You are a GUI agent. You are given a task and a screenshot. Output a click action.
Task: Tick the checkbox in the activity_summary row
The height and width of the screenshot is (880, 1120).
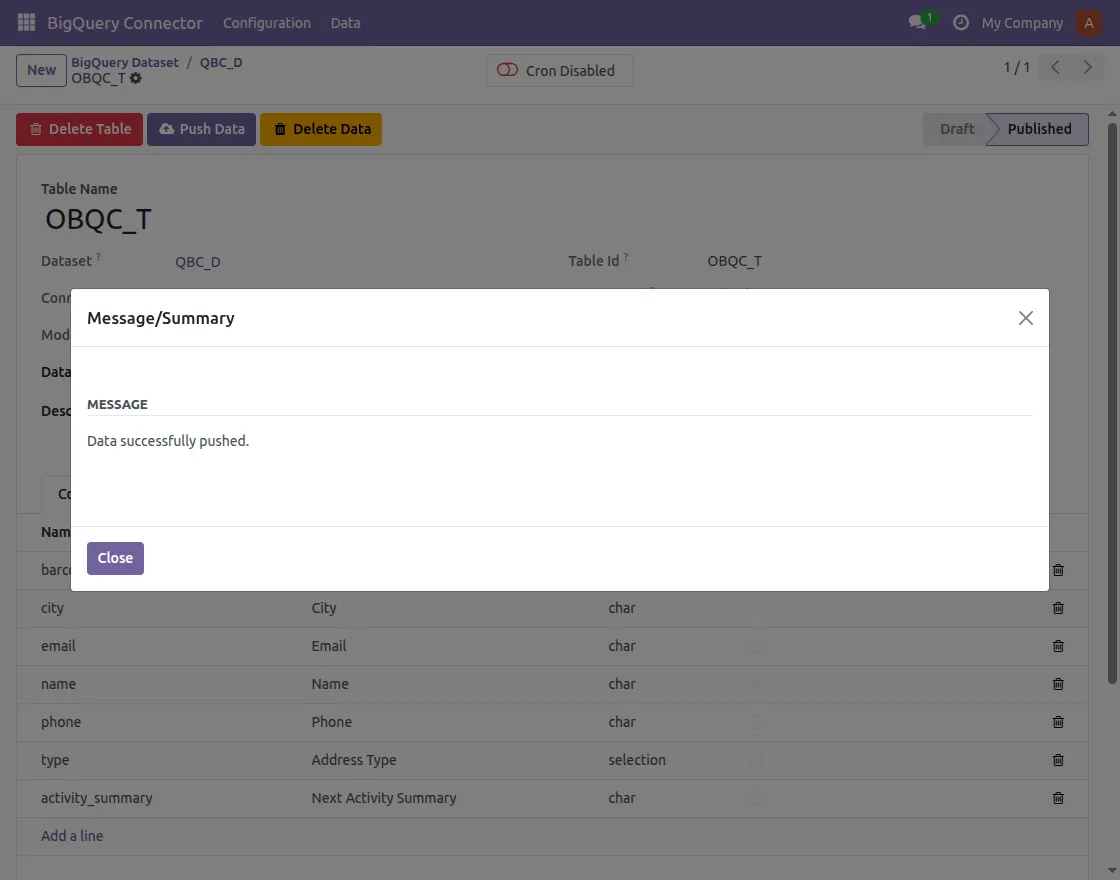756,798
